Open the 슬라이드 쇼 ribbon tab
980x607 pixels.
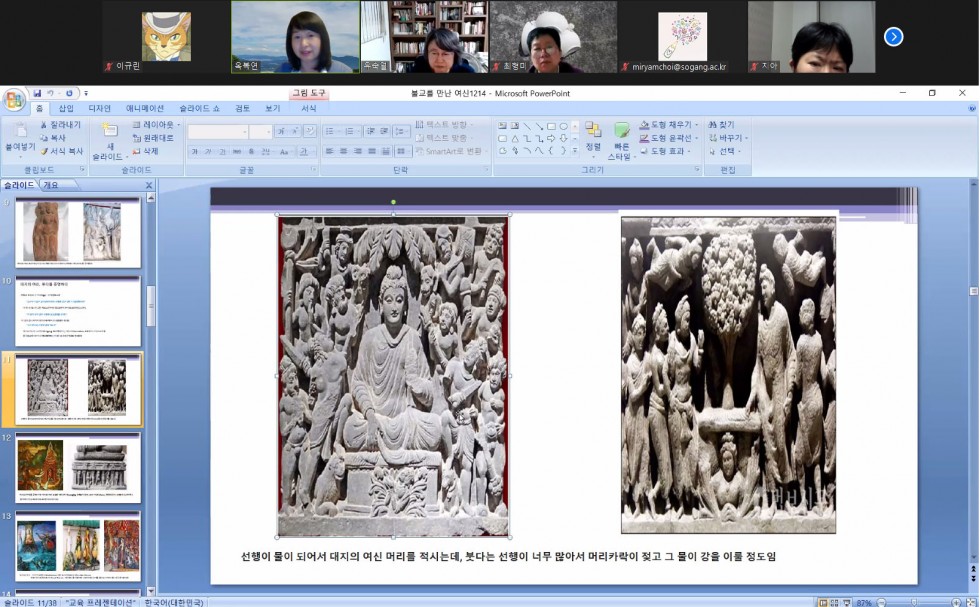point(199,108)
